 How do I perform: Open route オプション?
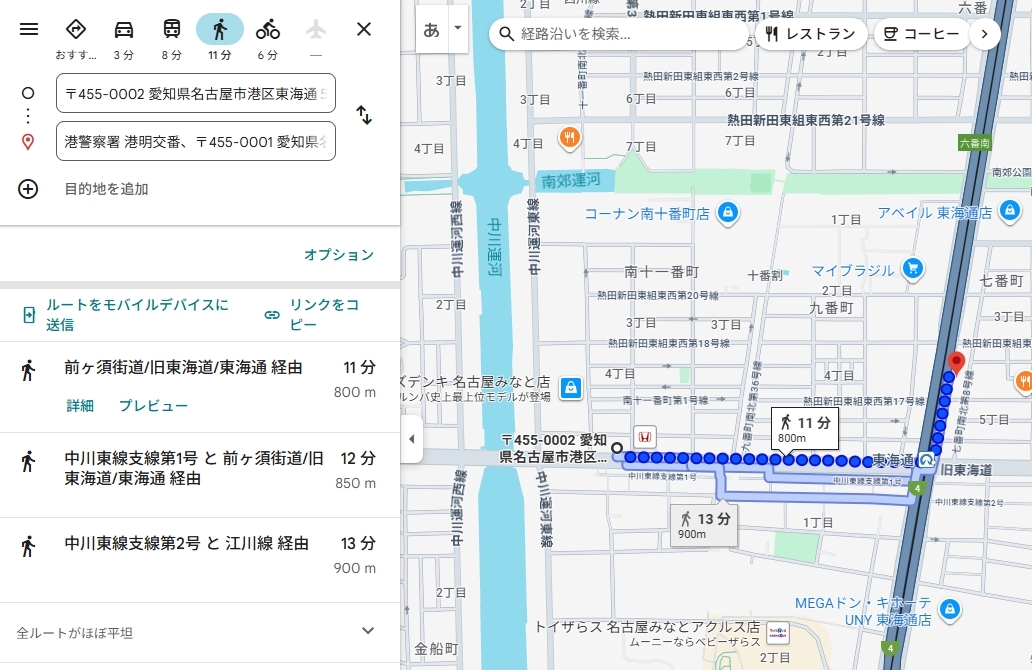(x=339, y=255)
